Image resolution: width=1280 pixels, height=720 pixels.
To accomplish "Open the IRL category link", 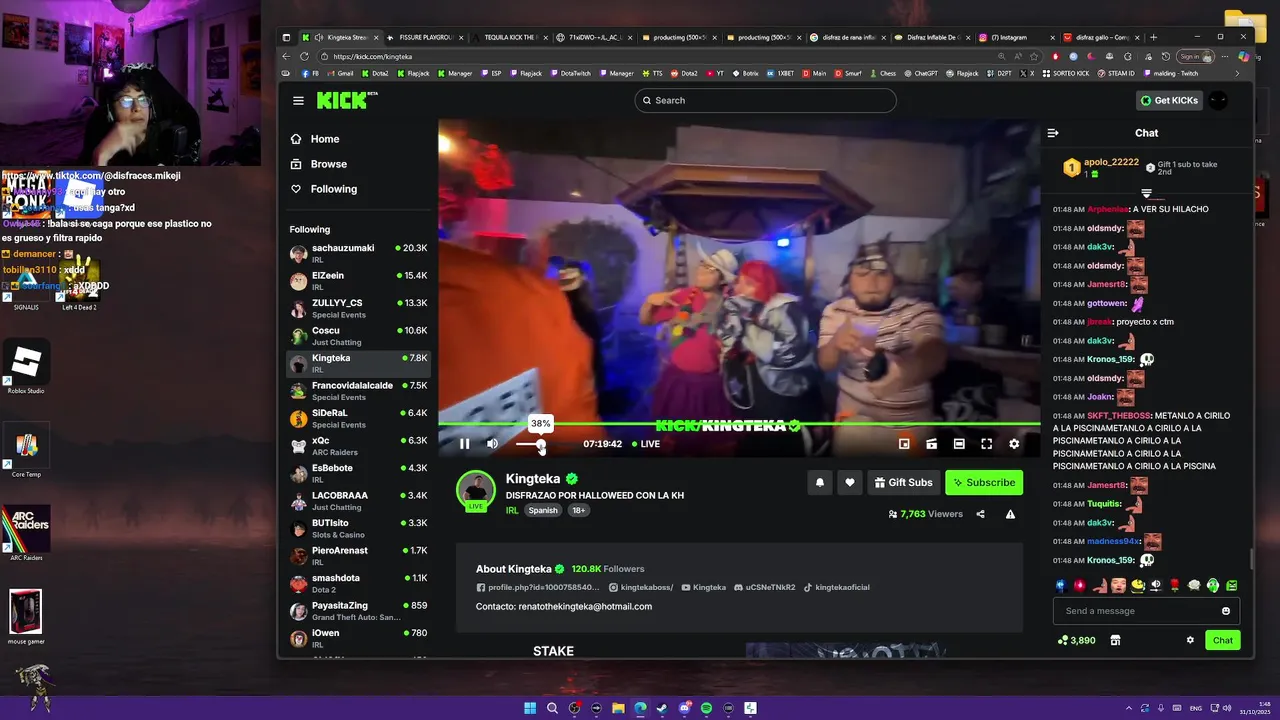I will tap(512, 510).
